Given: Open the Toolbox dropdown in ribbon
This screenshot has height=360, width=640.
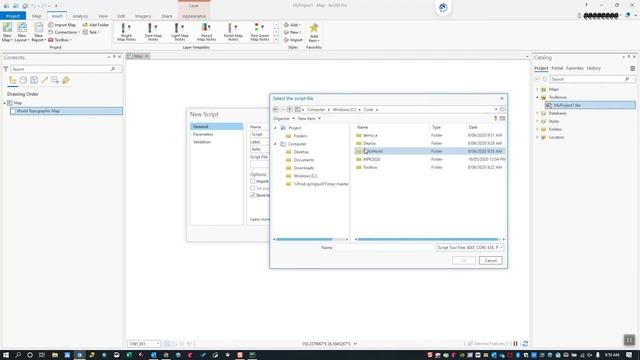Looking at the screenshot, I should 60,40.
